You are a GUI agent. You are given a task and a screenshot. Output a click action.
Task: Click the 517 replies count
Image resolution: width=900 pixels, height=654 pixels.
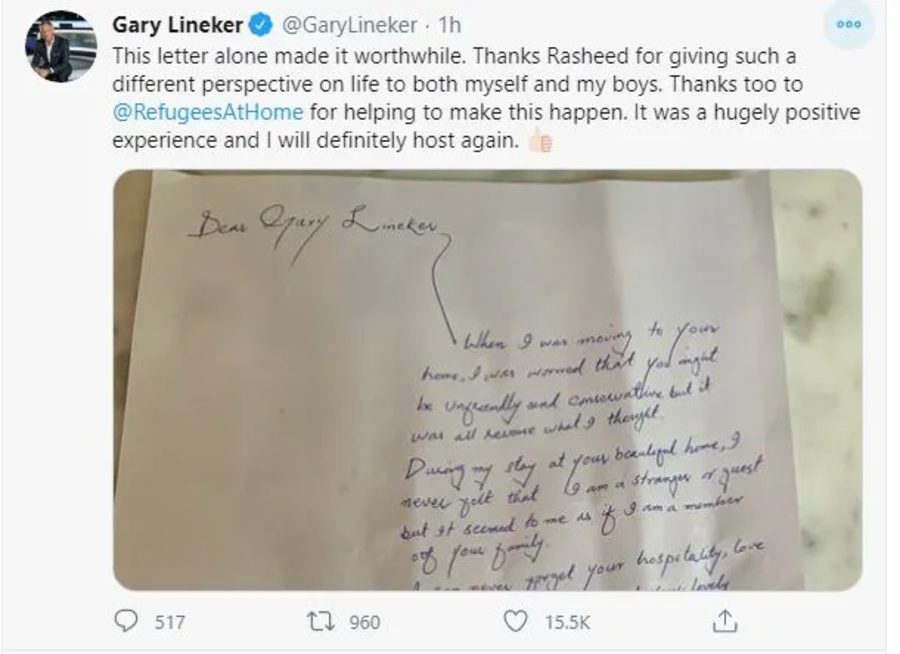click(170, 622)
